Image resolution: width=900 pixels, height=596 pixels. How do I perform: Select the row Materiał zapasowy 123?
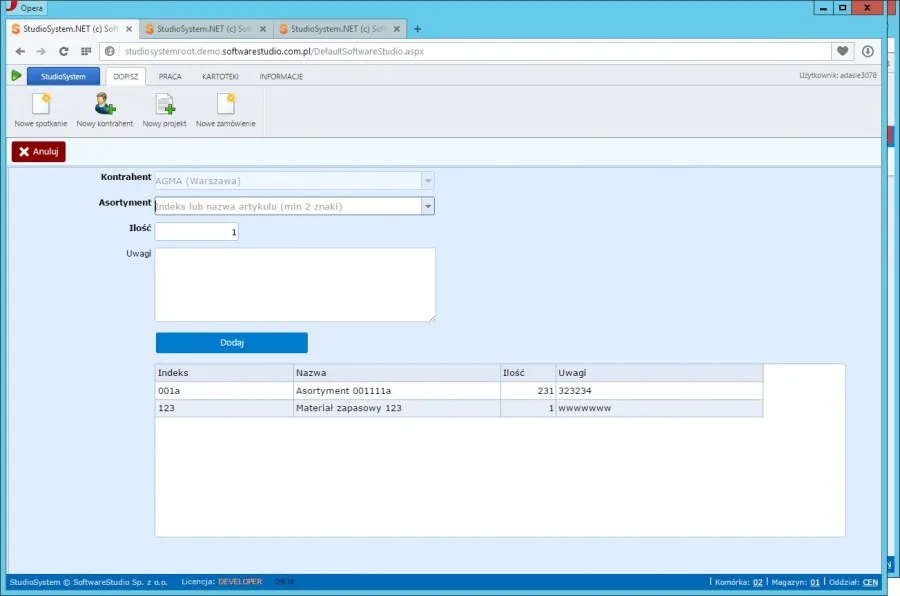(459, 408)
